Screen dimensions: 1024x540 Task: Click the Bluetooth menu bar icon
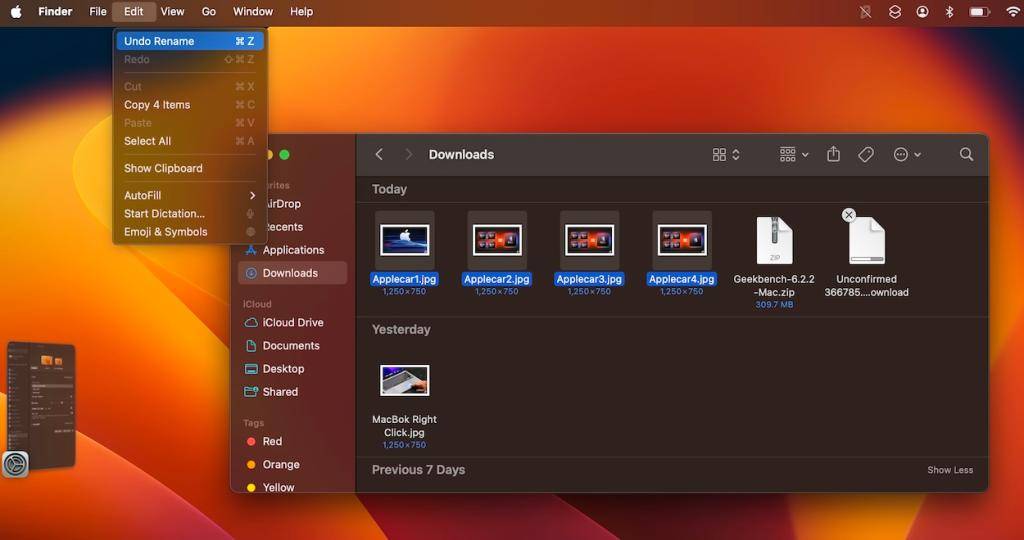(950, 12)
